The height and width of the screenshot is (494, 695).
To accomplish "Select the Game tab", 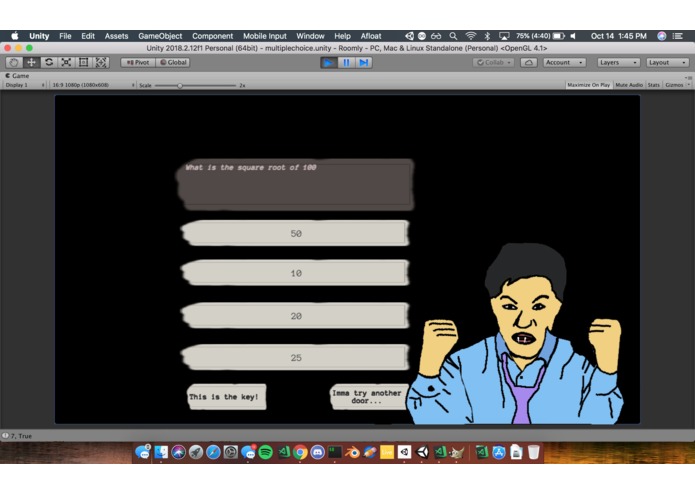I will [17, 76].
